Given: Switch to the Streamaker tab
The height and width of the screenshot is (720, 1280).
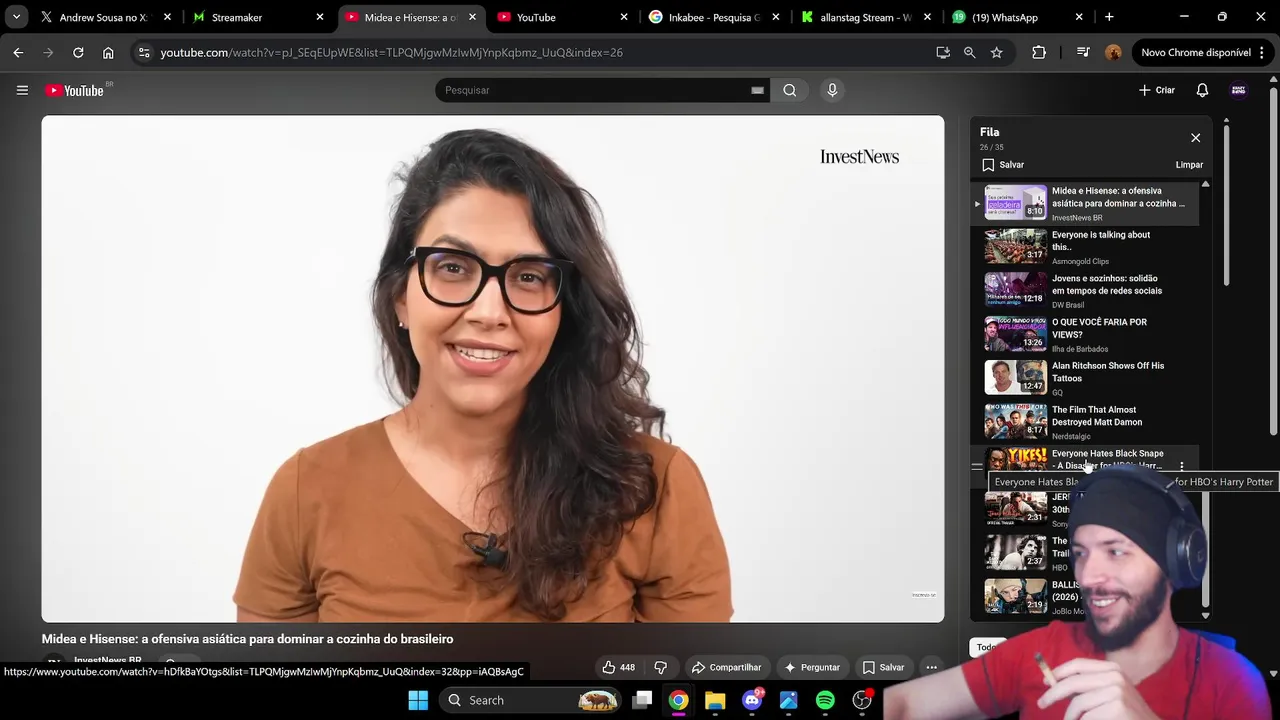Looking at the screenshot, I should coord(259,17).
